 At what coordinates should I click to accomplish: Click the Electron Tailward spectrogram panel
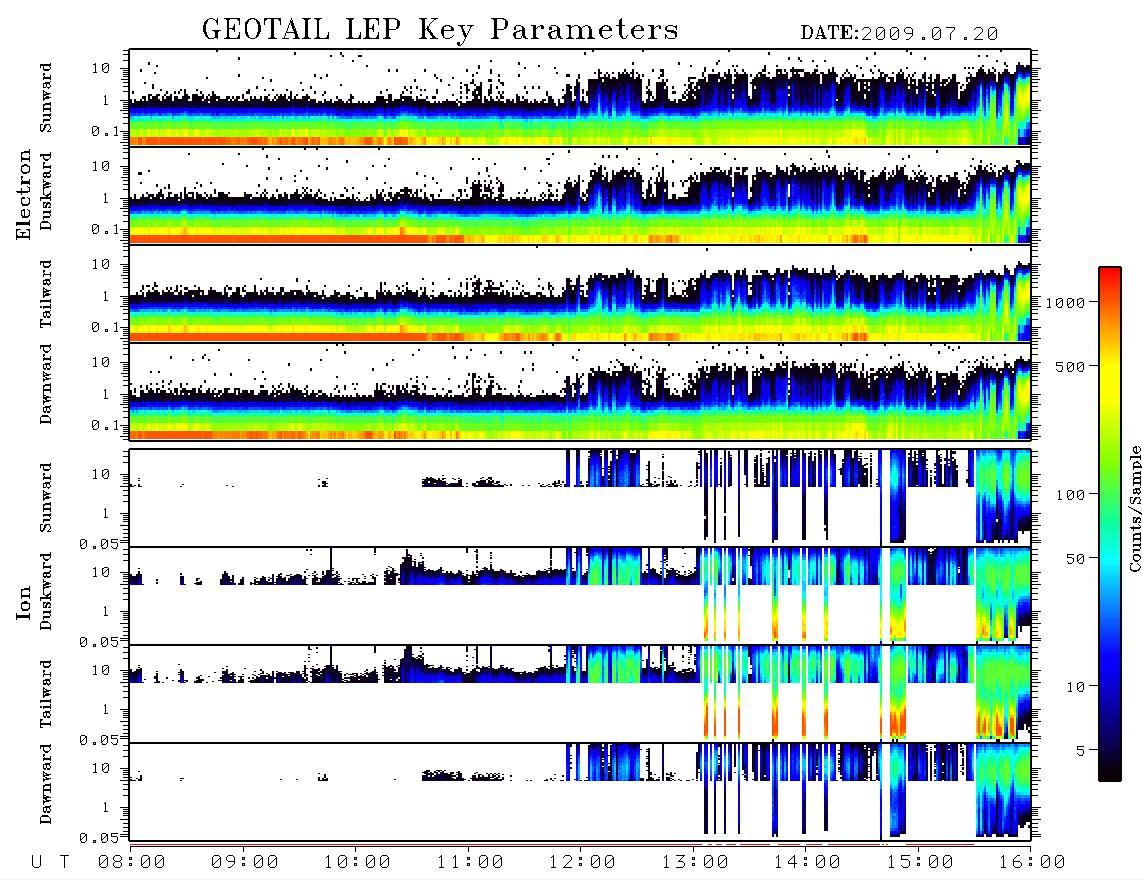point(580,294)
